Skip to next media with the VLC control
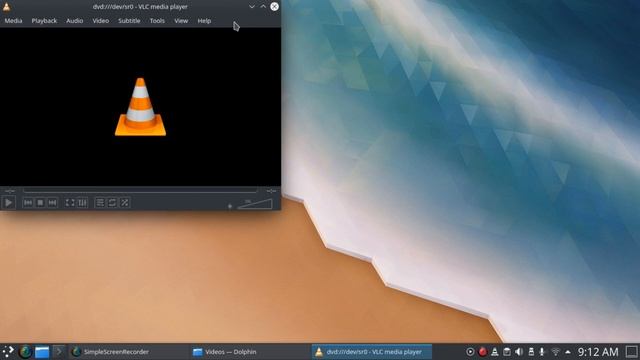Screen dimensions: 640x360 click(52, 202)
